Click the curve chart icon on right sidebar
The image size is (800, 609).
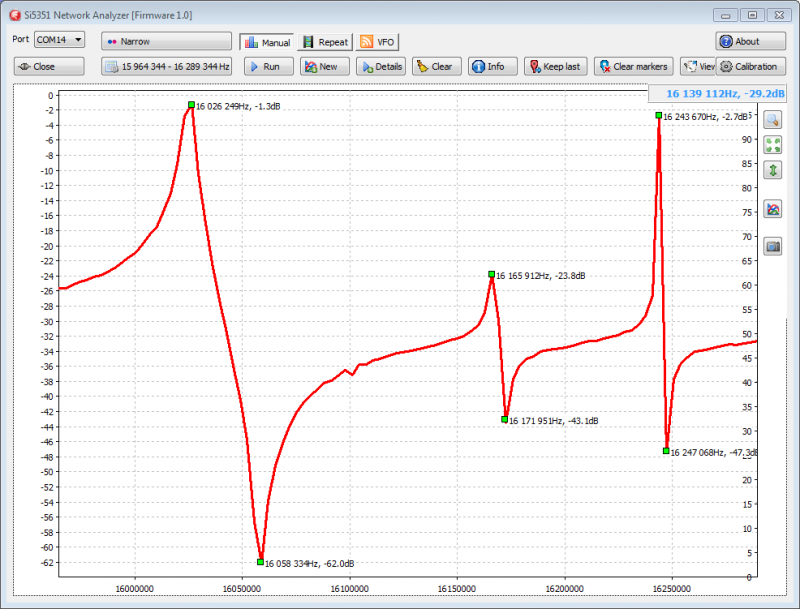(x=773, y=210)
